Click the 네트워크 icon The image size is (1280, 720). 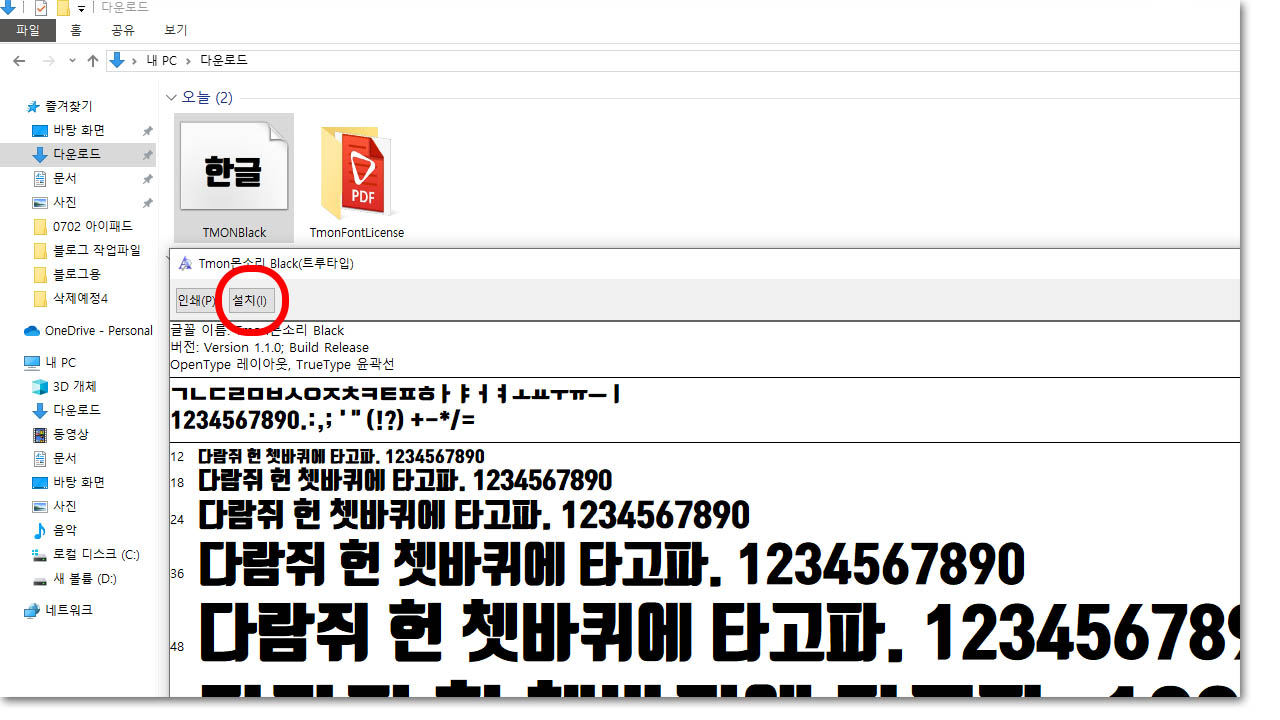(x=32, y=610)
